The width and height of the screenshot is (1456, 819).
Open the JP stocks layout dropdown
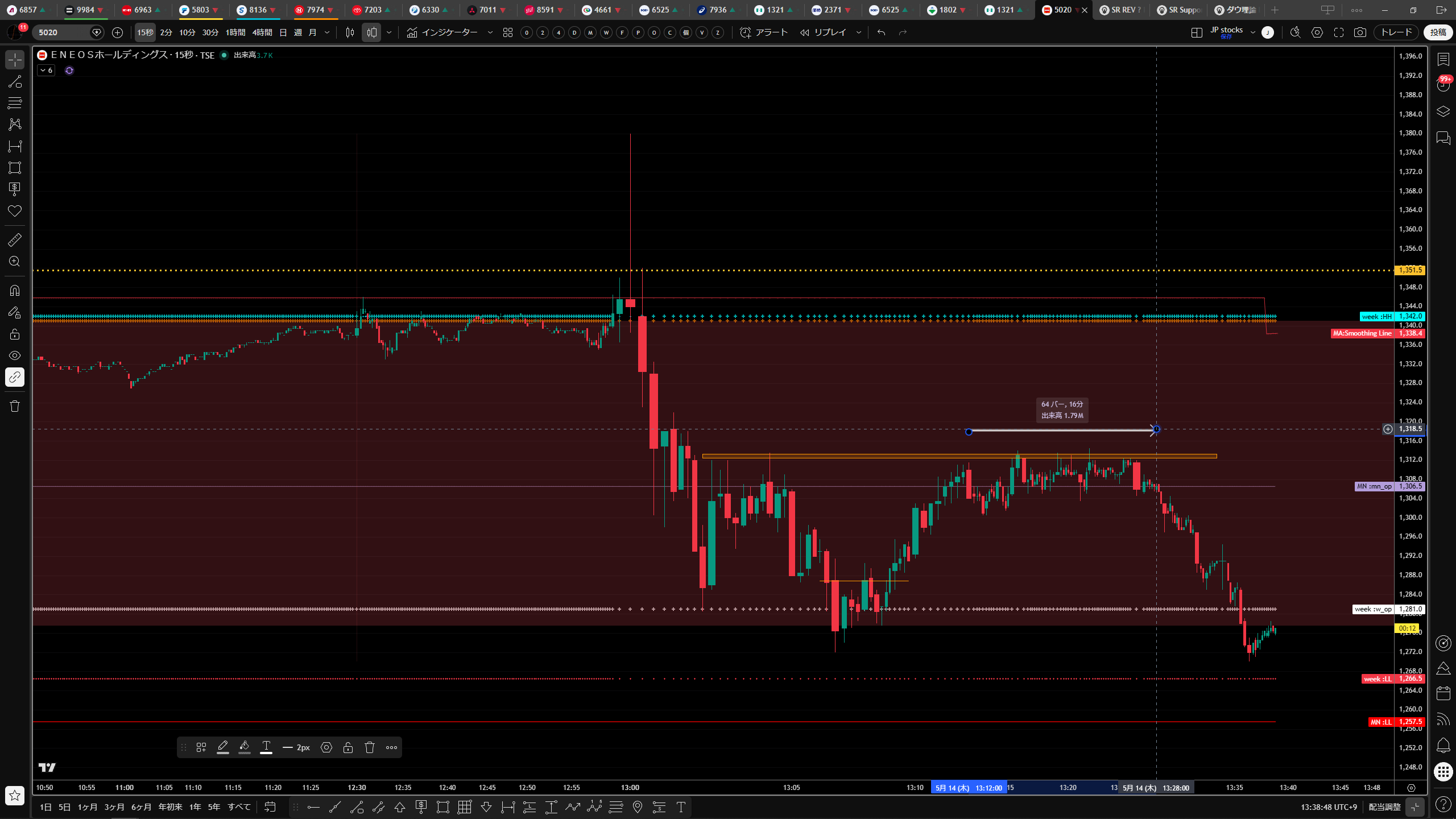coord(1253,32)
